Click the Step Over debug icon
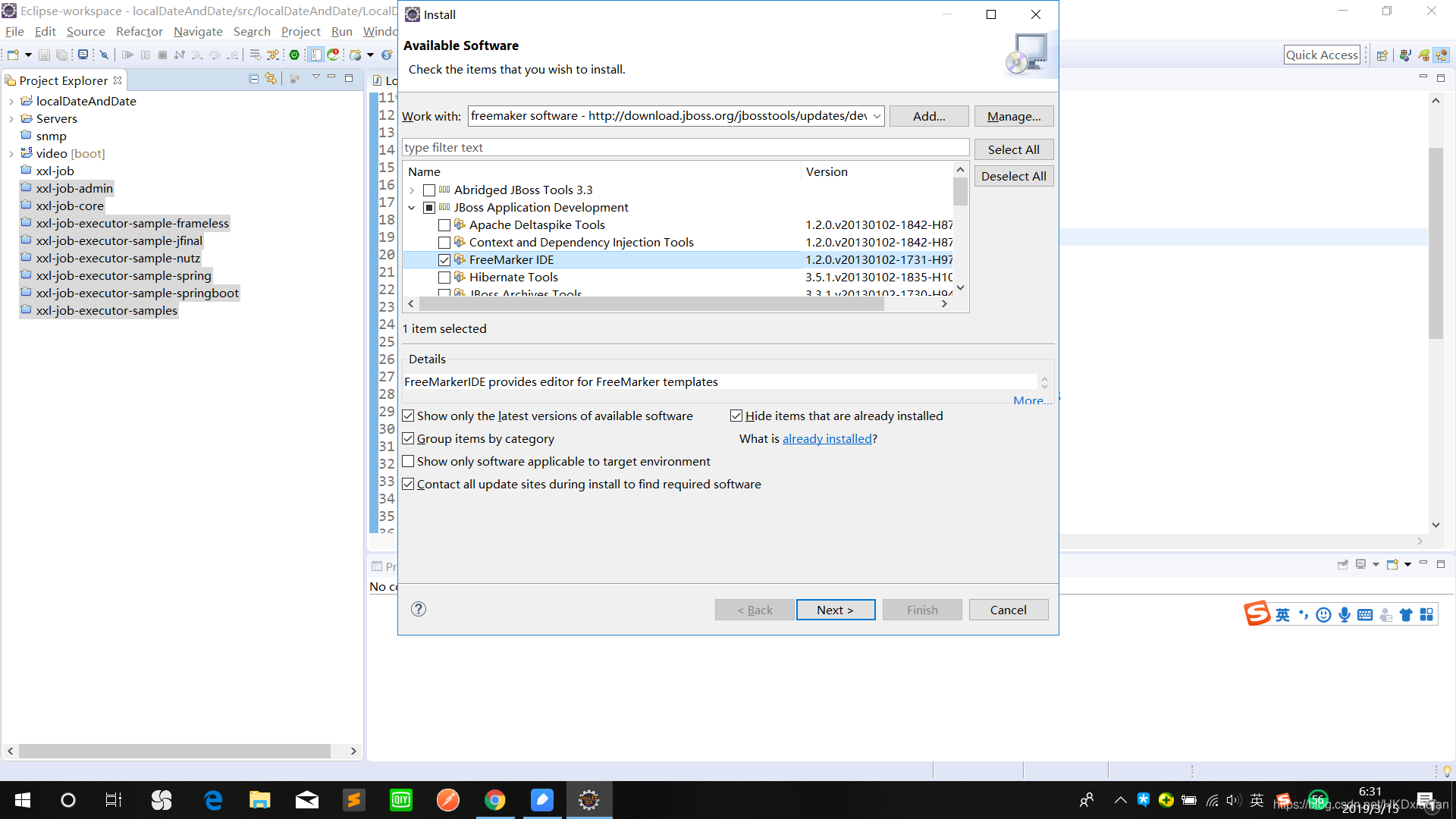The height and width of the screenshot is (819, 1456). point(215,55)
